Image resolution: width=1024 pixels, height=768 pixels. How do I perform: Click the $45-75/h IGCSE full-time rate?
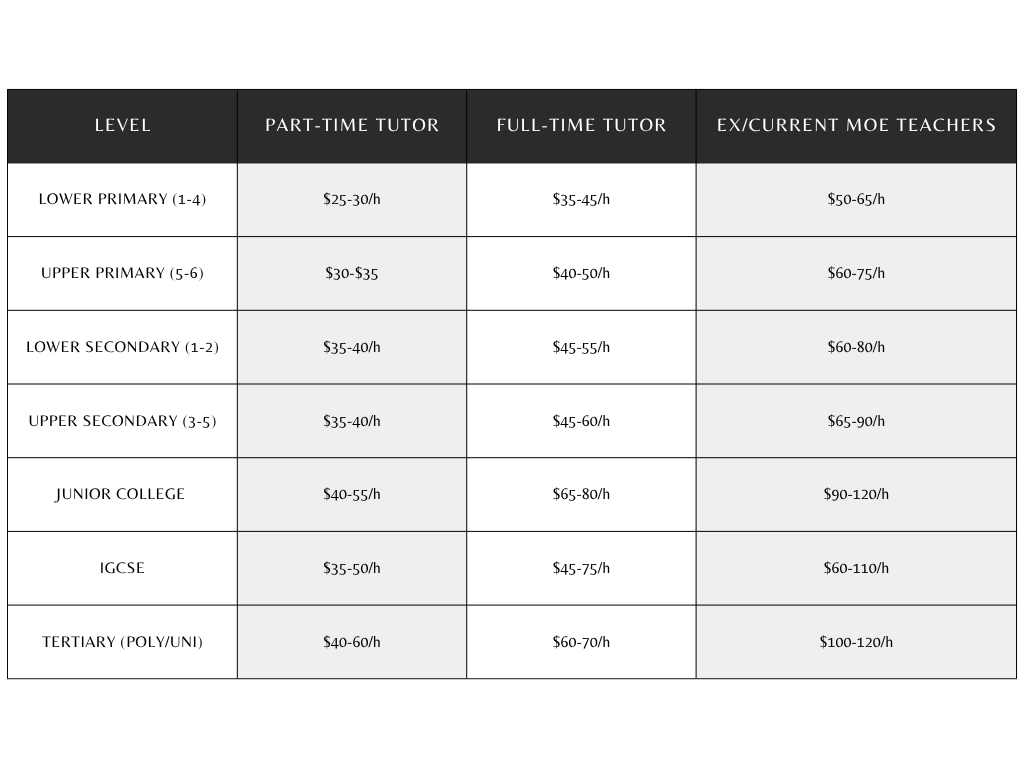[581, 568]
